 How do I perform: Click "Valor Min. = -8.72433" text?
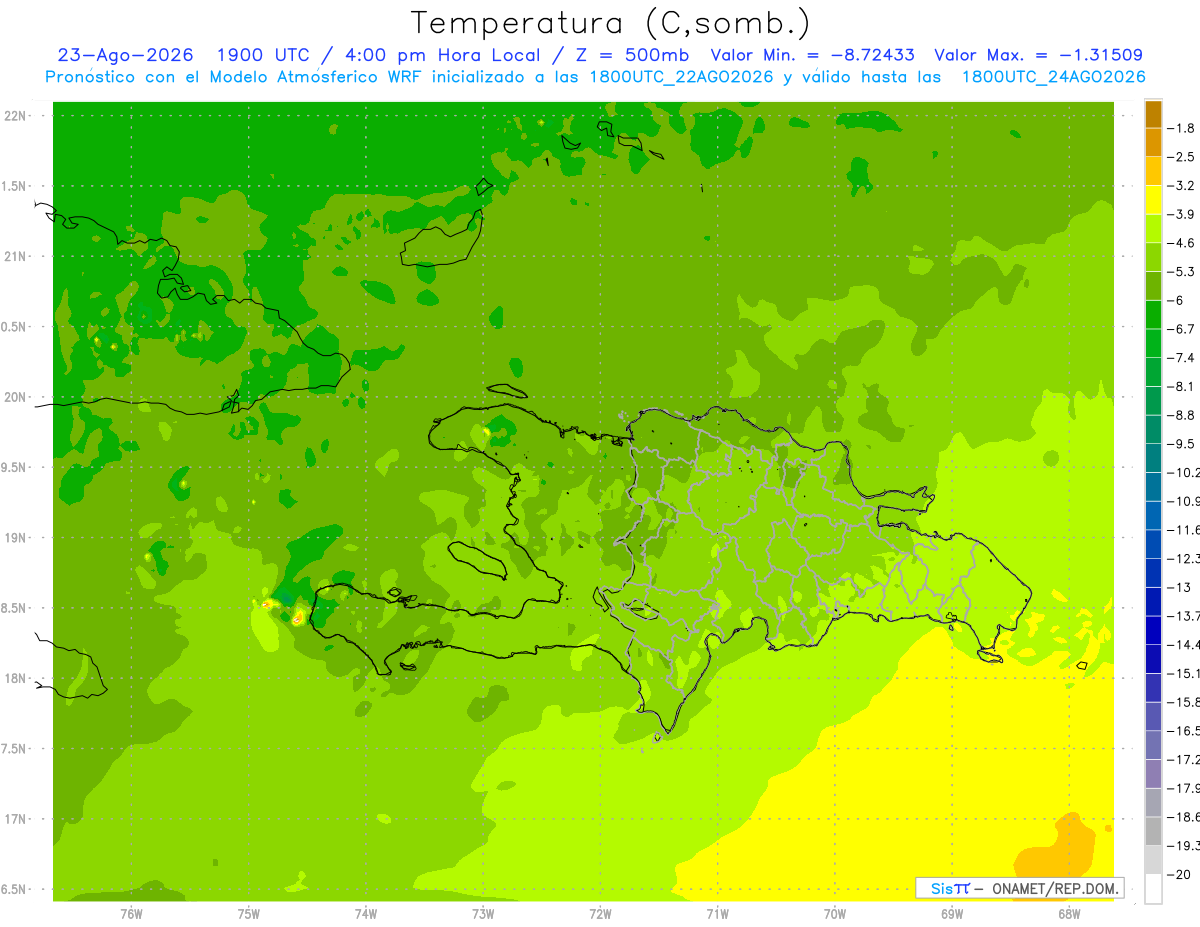(x=812, y=55)
